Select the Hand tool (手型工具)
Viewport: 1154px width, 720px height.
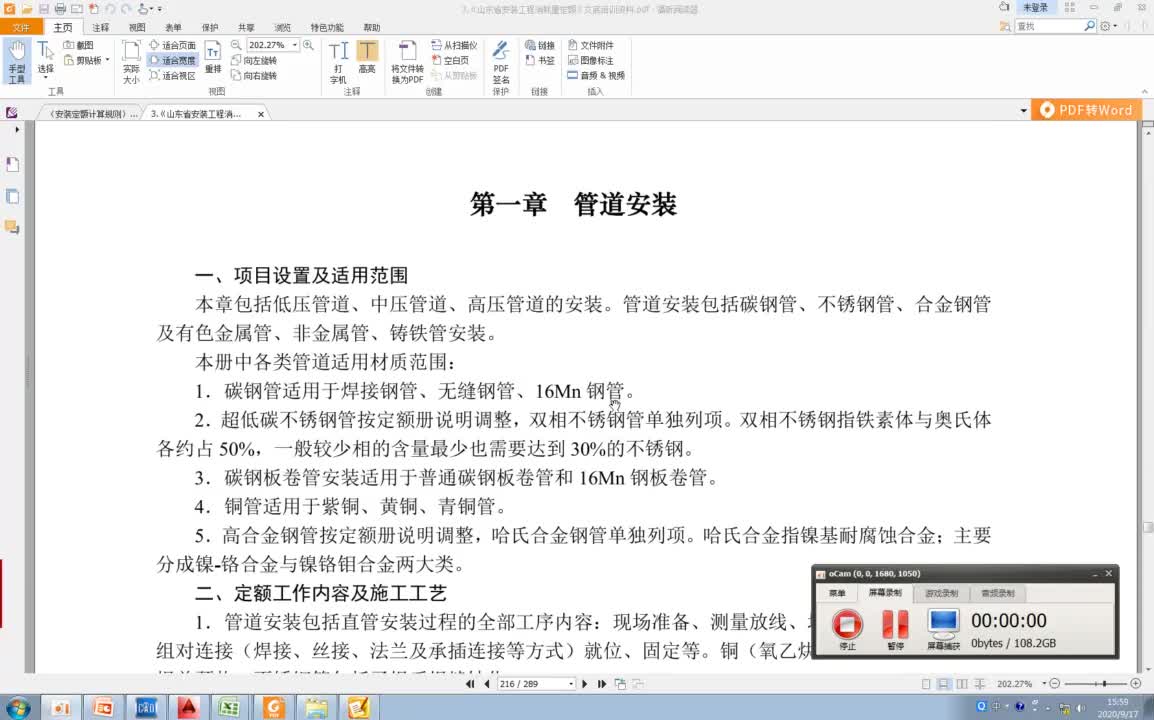tap(16, 61)
